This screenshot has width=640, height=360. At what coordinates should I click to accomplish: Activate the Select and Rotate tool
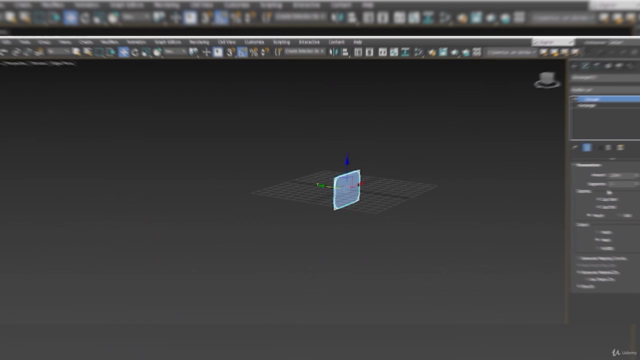[x=135, y=52]
